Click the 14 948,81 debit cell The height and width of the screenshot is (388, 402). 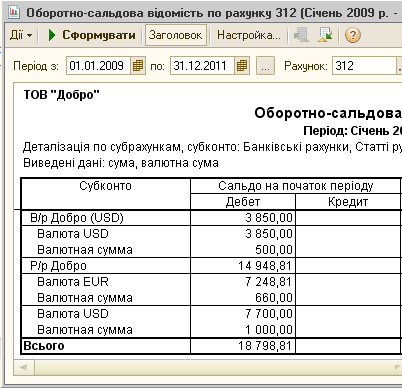coord(243,266)
